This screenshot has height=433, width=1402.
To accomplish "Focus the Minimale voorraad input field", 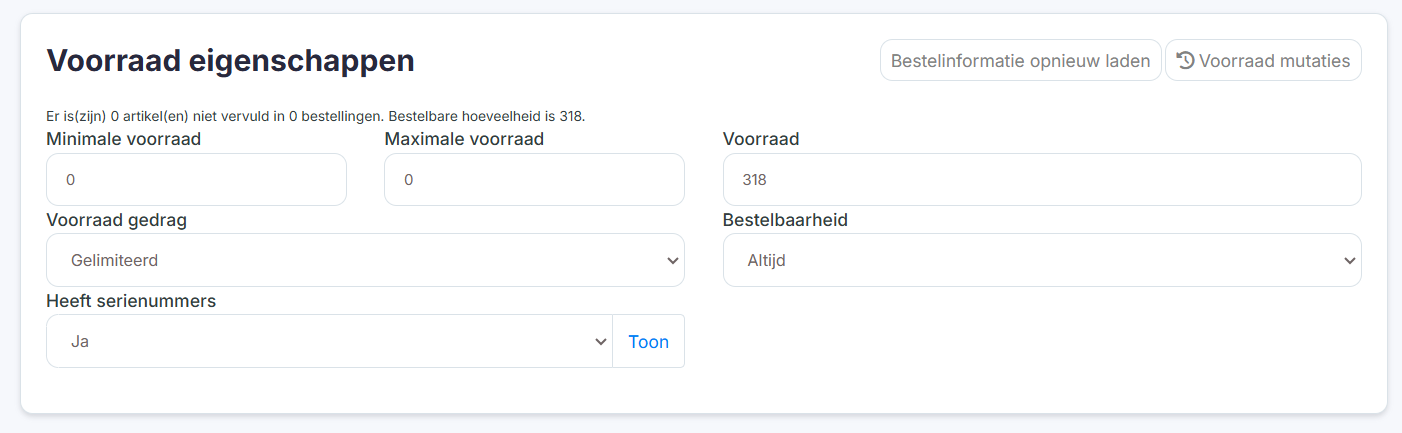I will (x=196, y=180).
